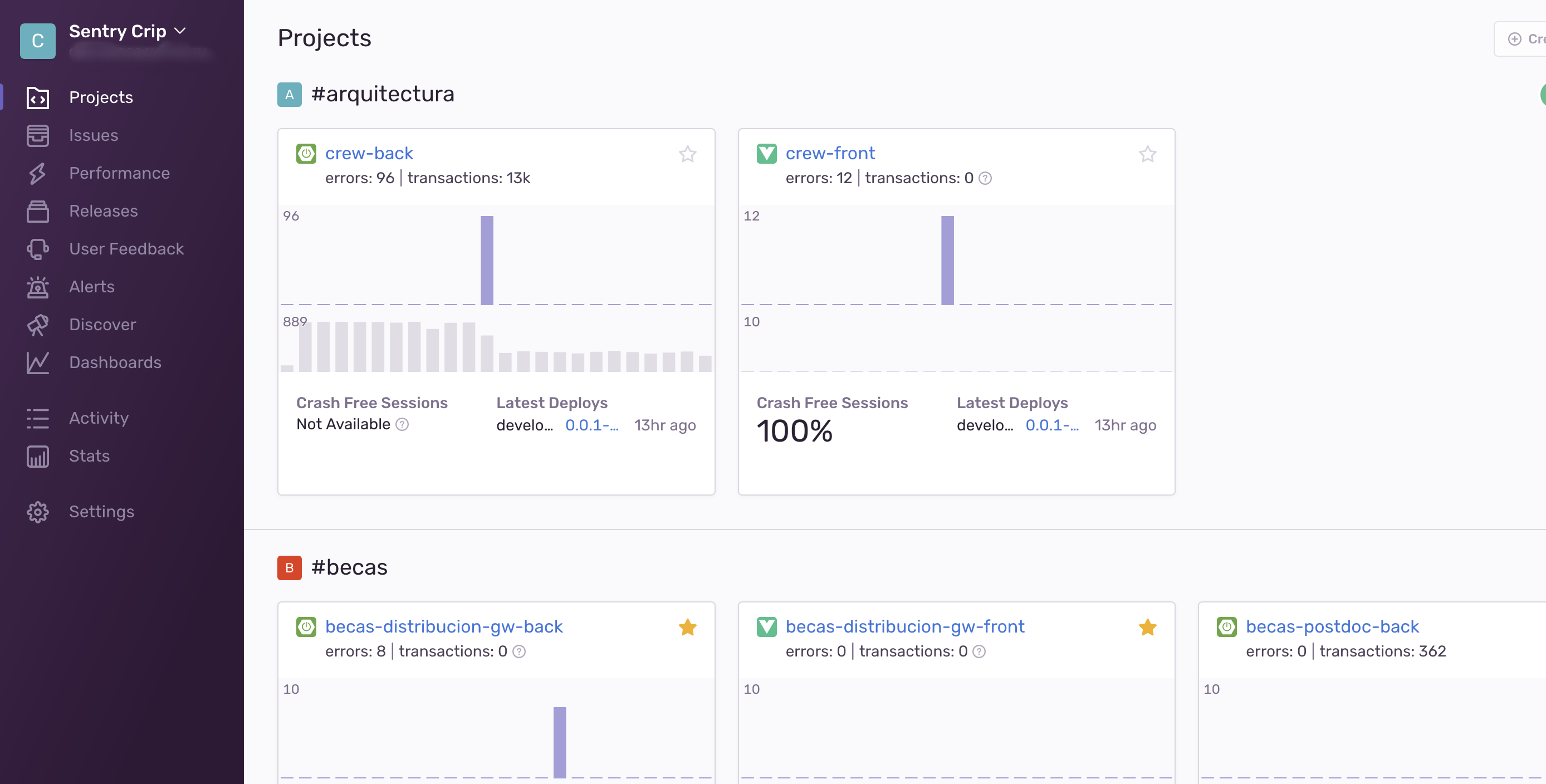The height and width of the screenshot is (784, 1546).
Task: Click the Stats bar chart icon
Action: pyautogui.click(x=37, y=455)
